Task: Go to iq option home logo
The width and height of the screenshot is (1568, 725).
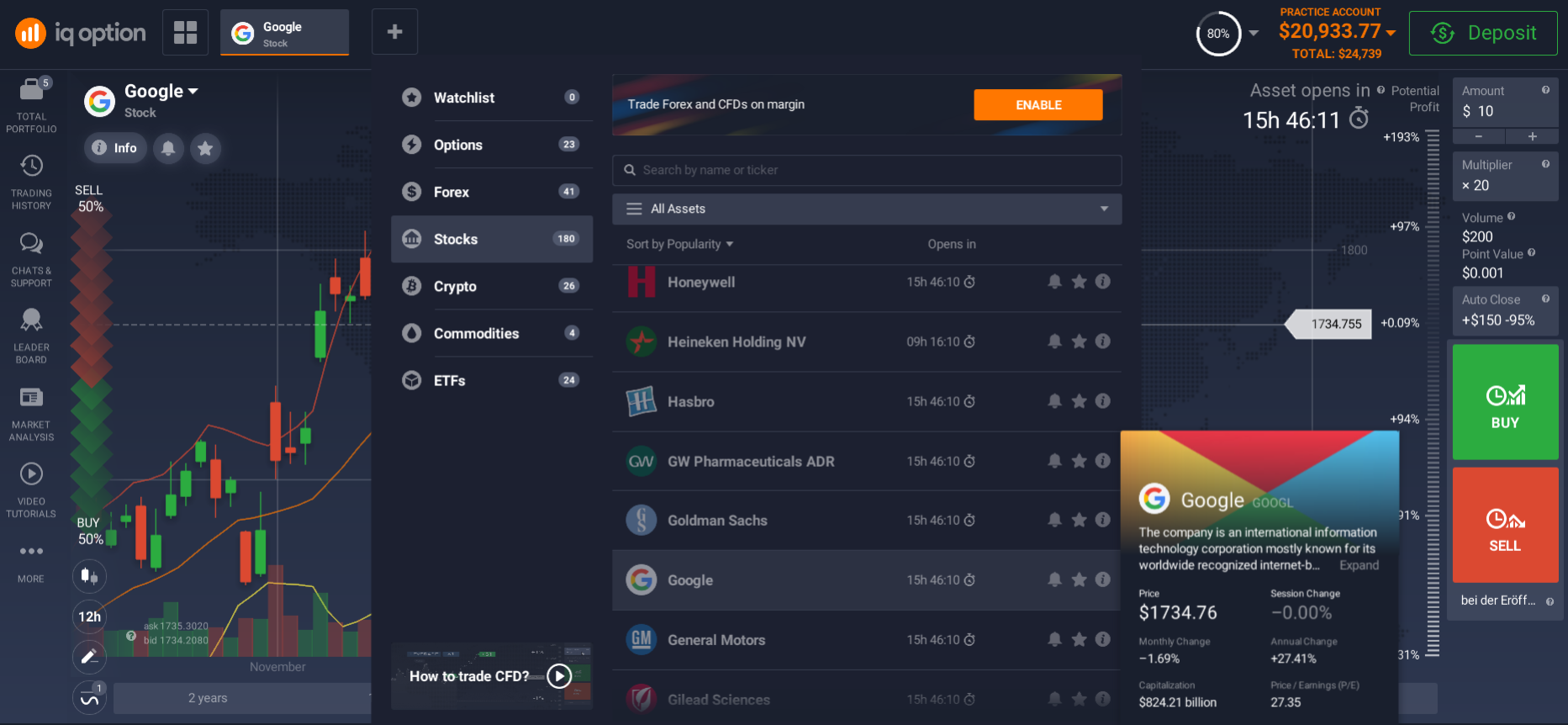Action: pos(81,33)
